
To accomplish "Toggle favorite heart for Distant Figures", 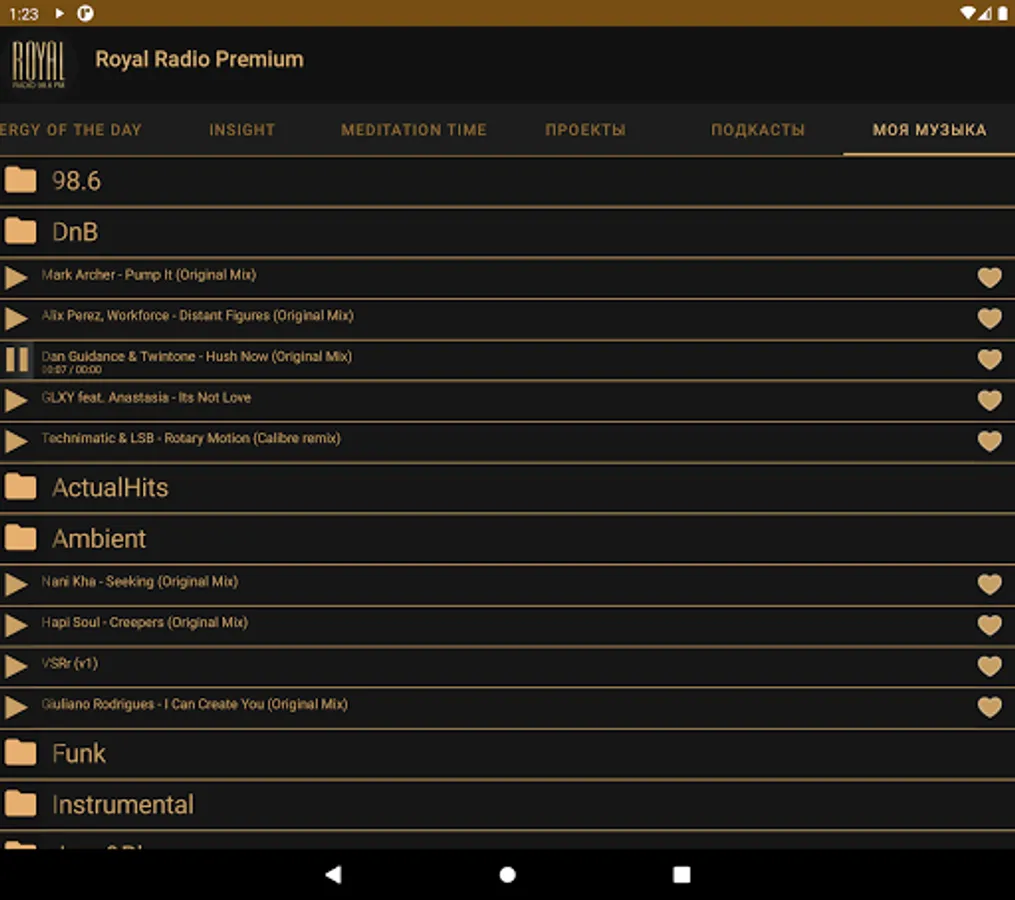I will click(x=989, y=319).
